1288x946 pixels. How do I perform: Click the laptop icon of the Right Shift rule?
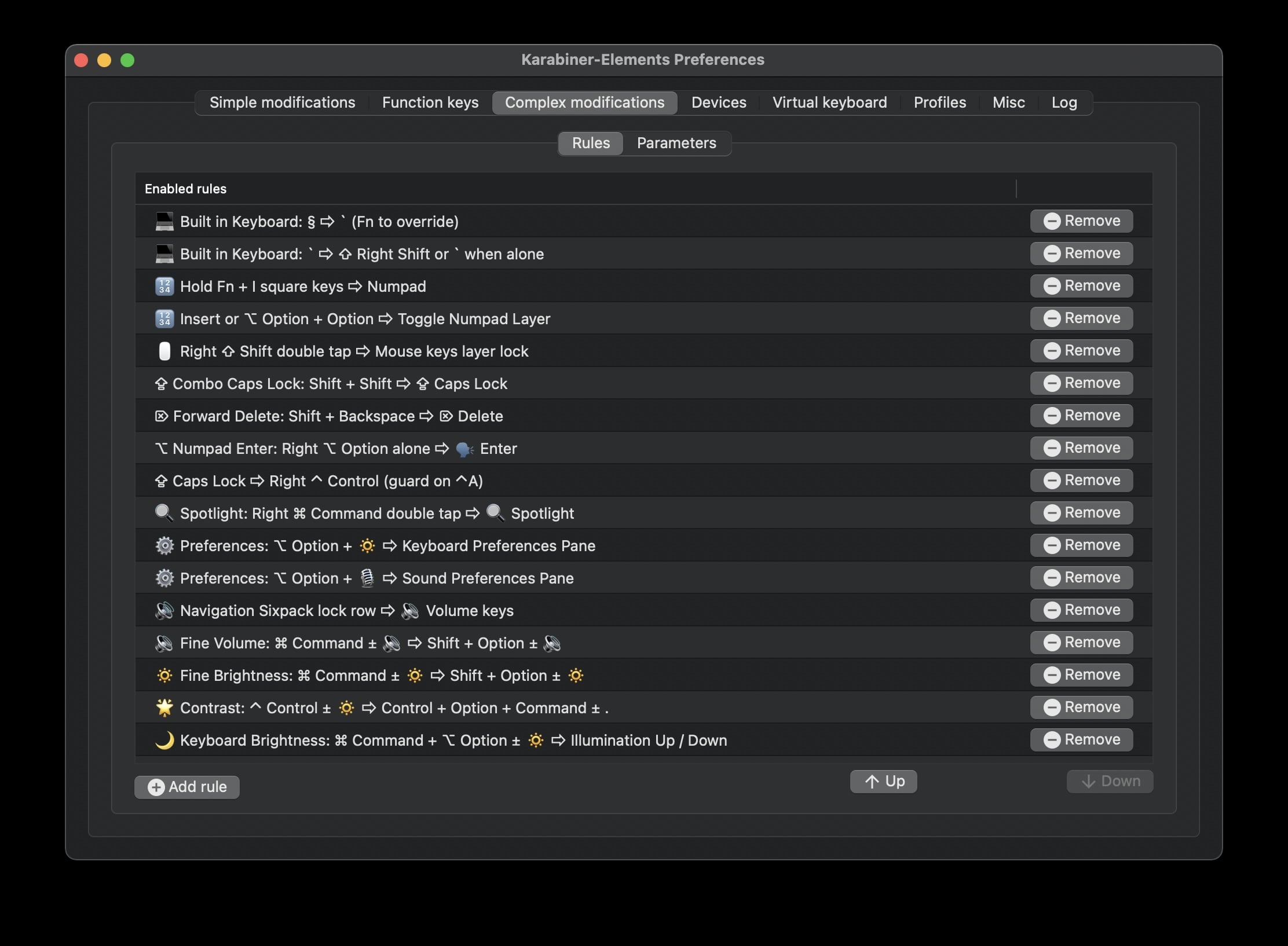tap(164, 254)
